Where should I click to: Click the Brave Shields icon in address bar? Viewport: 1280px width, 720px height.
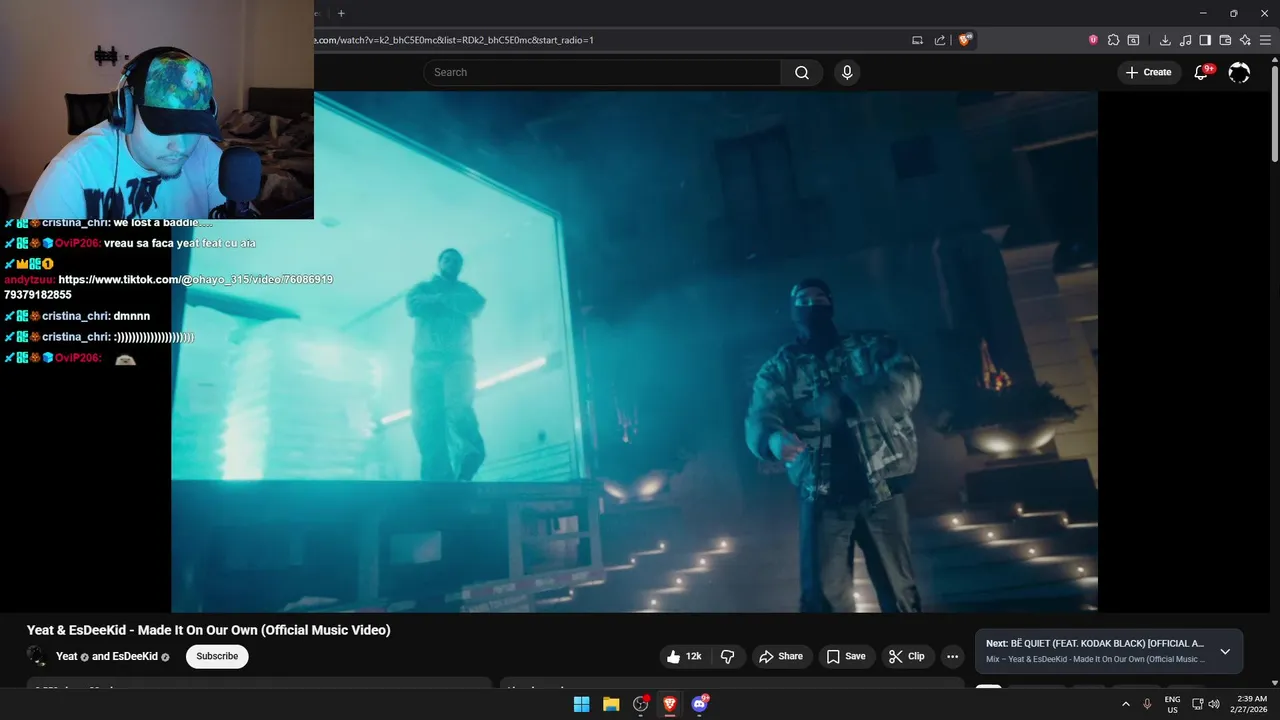[x=965, y=40]
